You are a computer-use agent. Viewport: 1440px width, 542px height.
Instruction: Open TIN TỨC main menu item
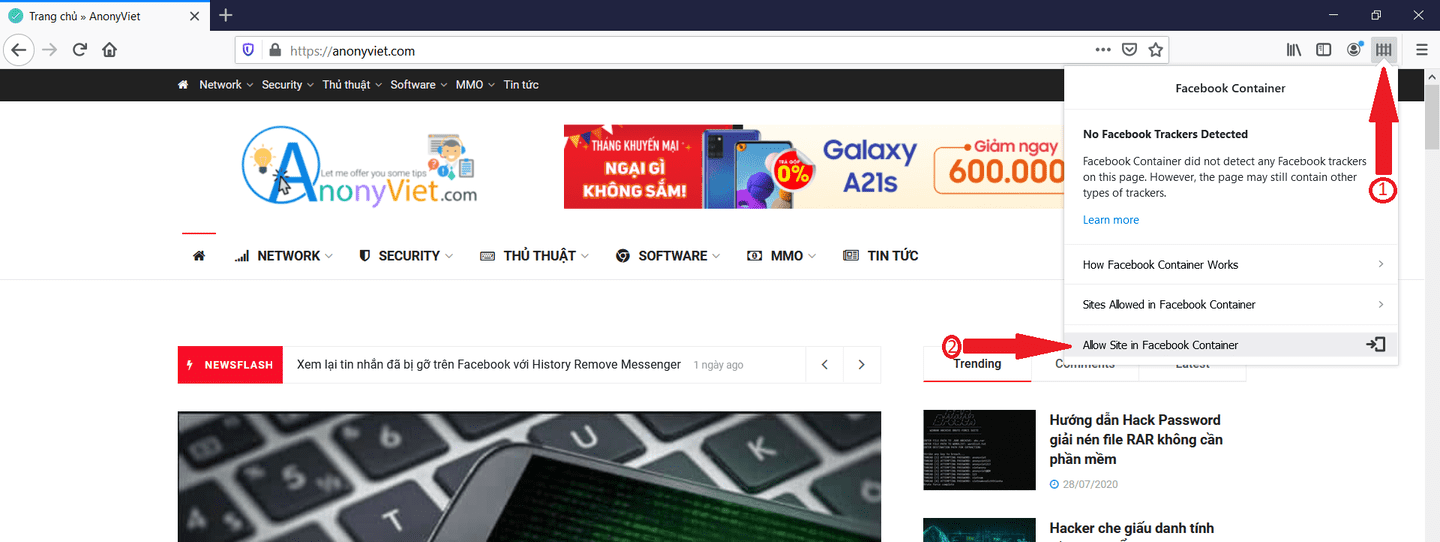pyautogui.click(x=881, y=256)
